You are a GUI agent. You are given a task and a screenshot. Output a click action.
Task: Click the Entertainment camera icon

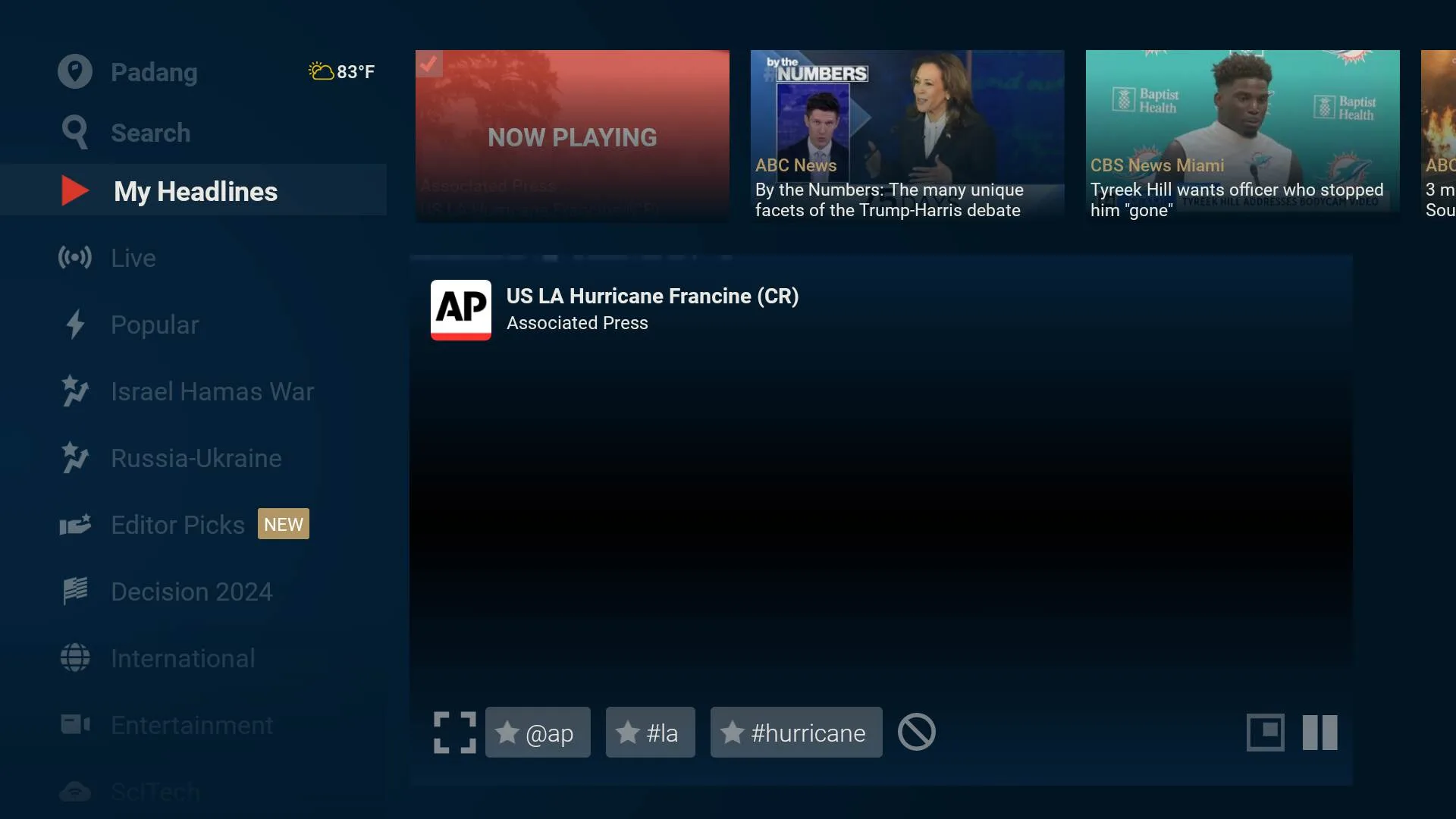click(74, 724)
